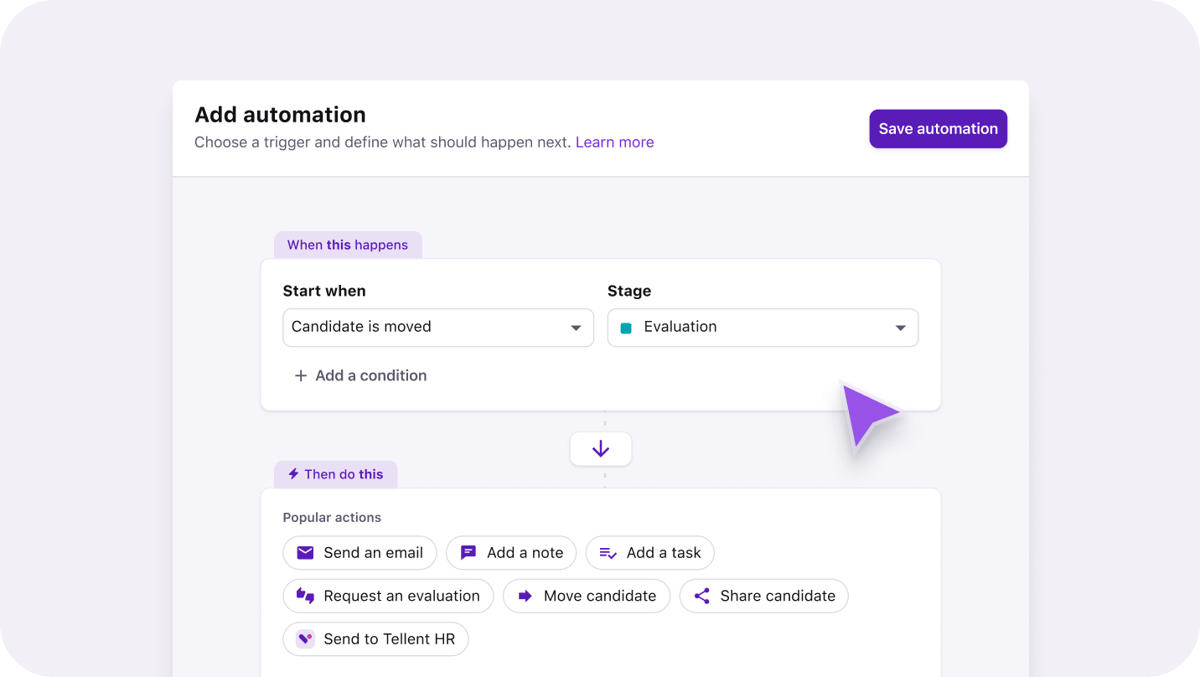1200x677 pixels.
Task: Click the lightning bolt on Then do this
Action: 292,473
